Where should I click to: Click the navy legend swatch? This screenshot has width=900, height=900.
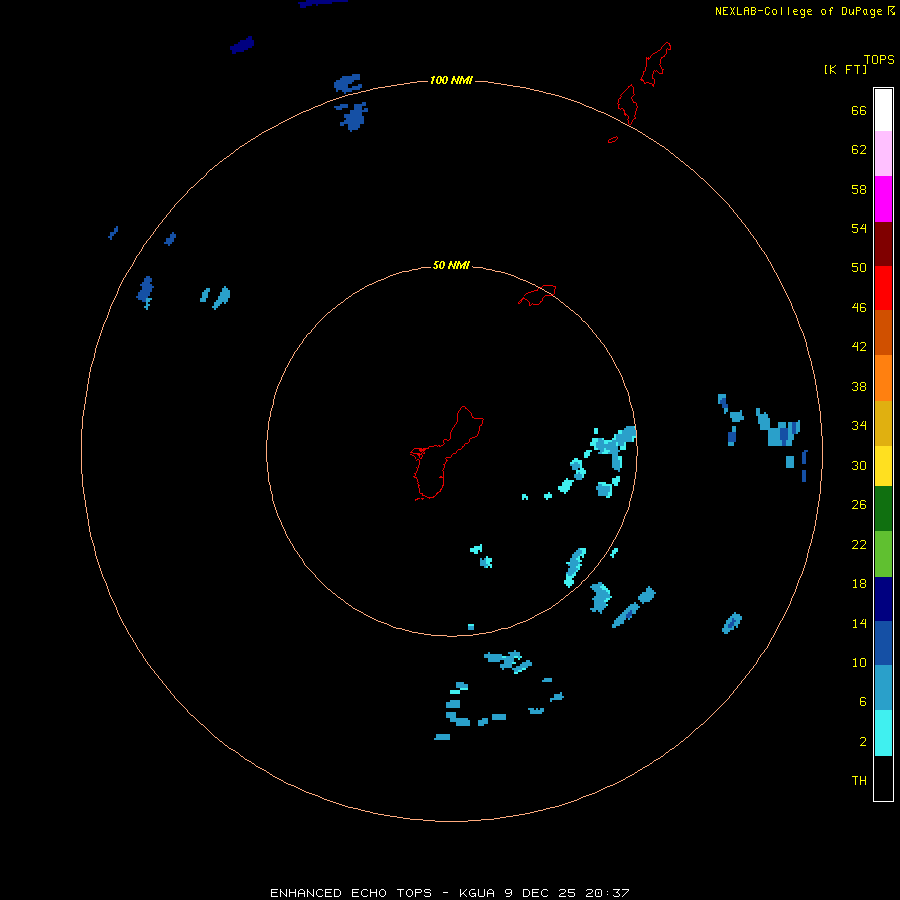[x=883, y=599]
